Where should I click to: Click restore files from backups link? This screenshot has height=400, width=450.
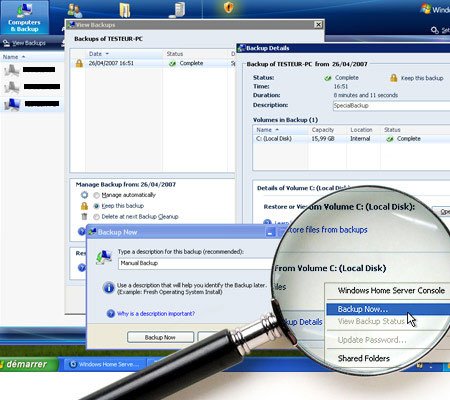coord(328,230)
